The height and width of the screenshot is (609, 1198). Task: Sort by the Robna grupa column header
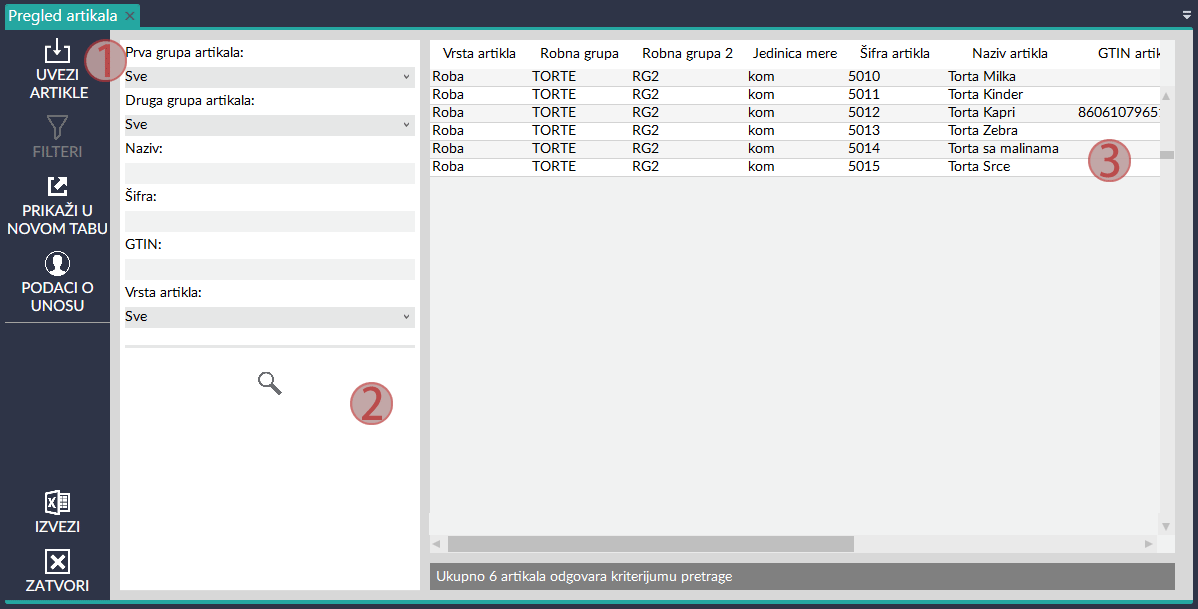coord(579,53)
